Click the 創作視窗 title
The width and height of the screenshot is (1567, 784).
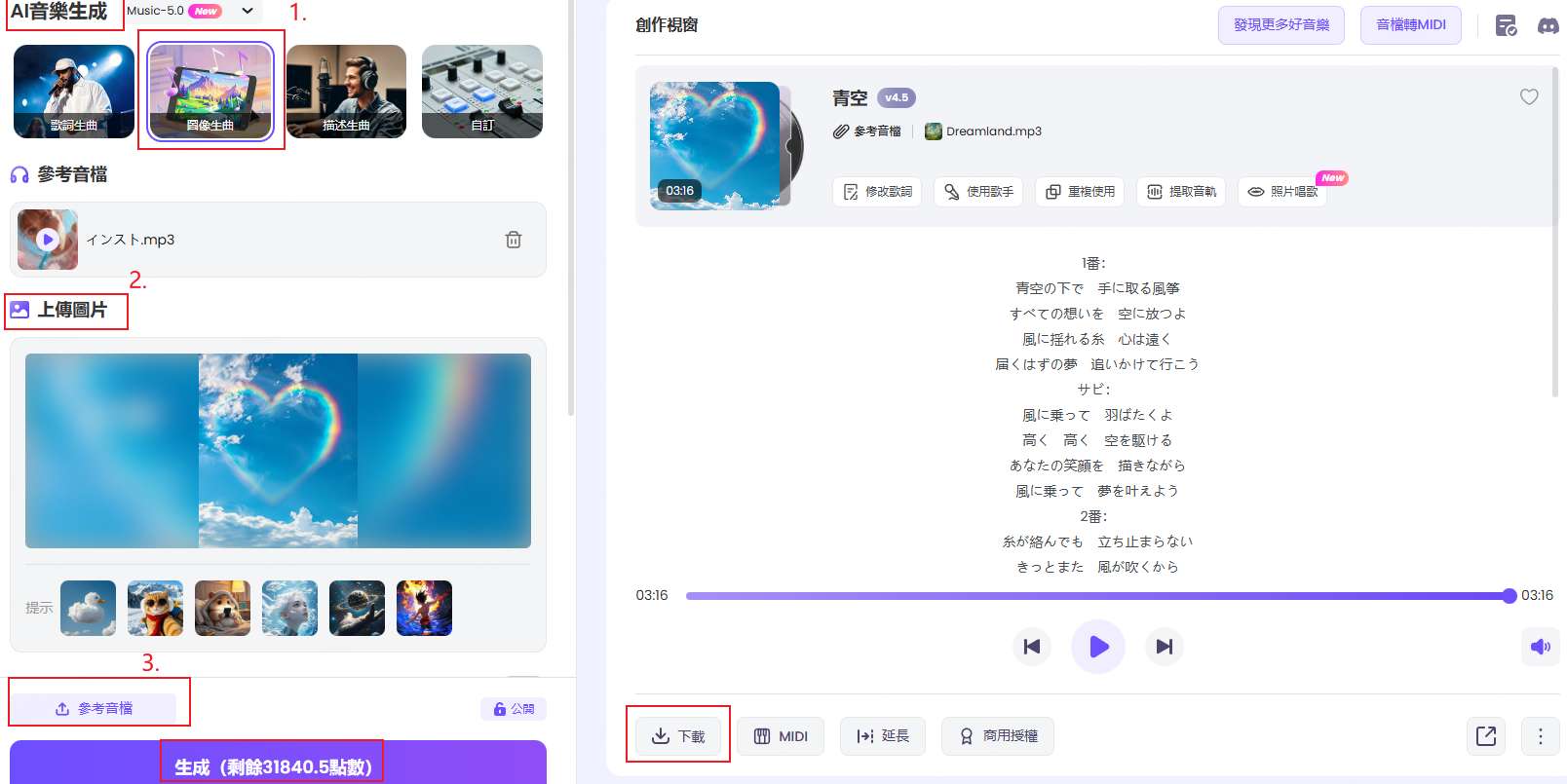click(x=667, y=24)
